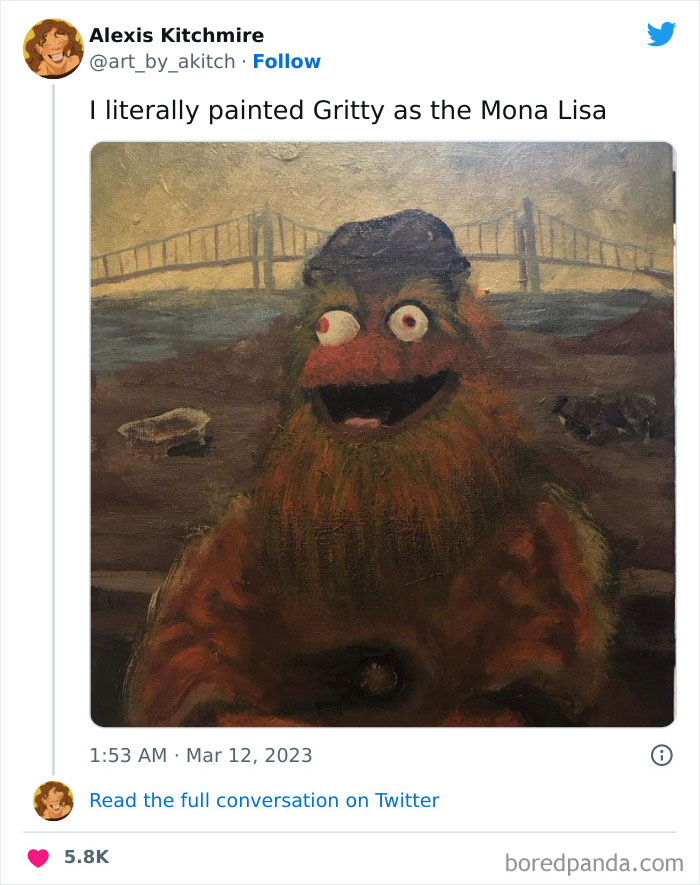Like the tweet with the heart icon
The image size is (700, 885).
click(37, 857)
